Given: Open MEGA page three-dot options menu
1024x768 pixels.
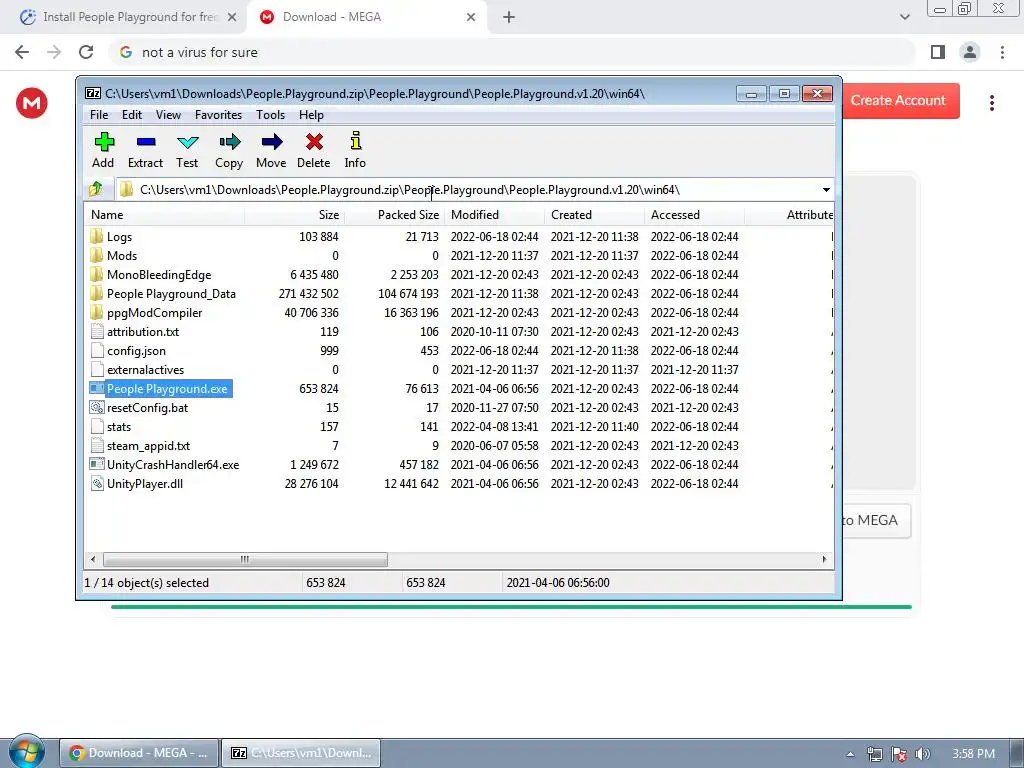Looking at the screenshot, I should tap(991, 103).
